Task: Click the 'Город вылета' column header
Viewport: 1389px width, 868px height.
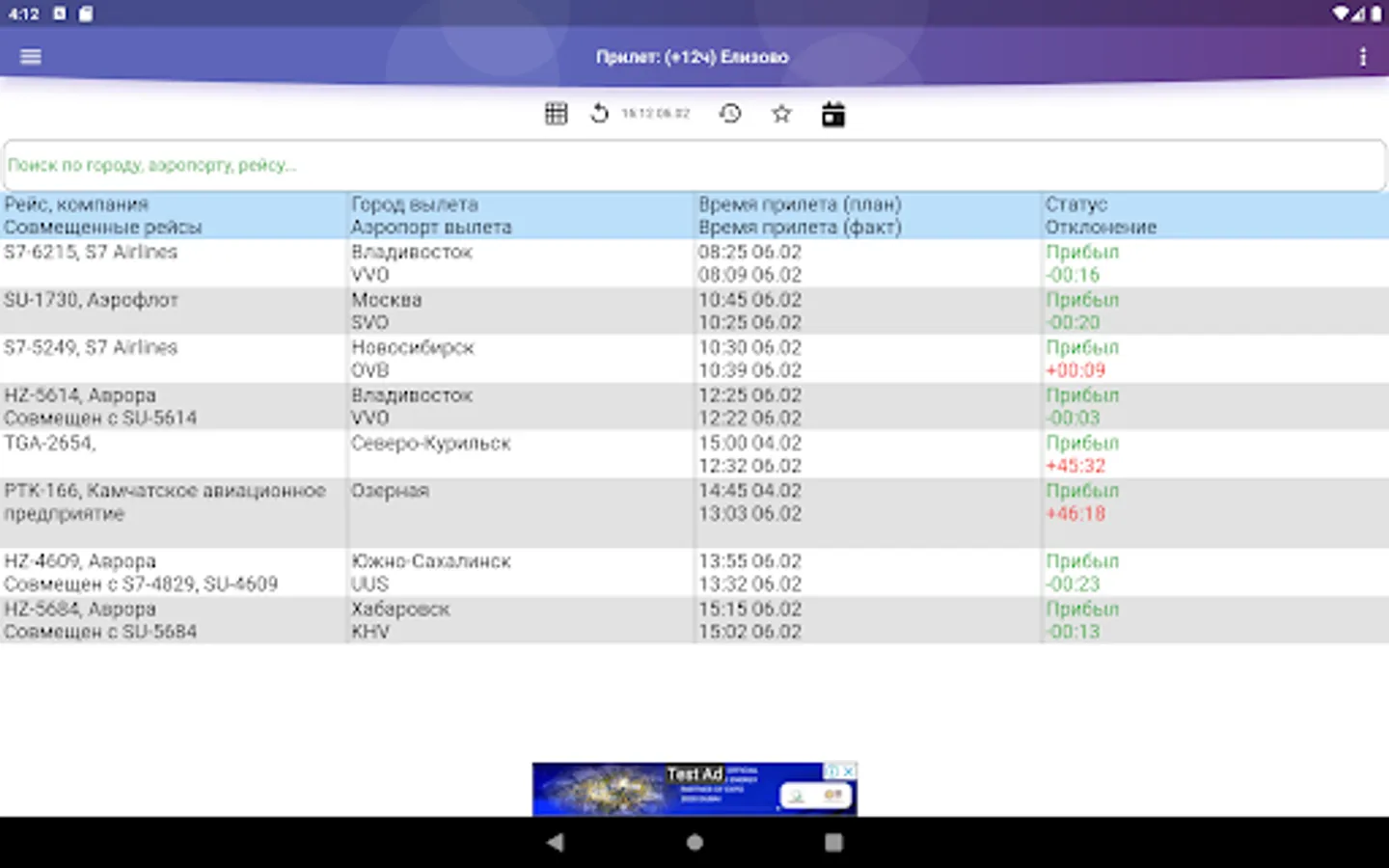Action: (x=415, y=204)
